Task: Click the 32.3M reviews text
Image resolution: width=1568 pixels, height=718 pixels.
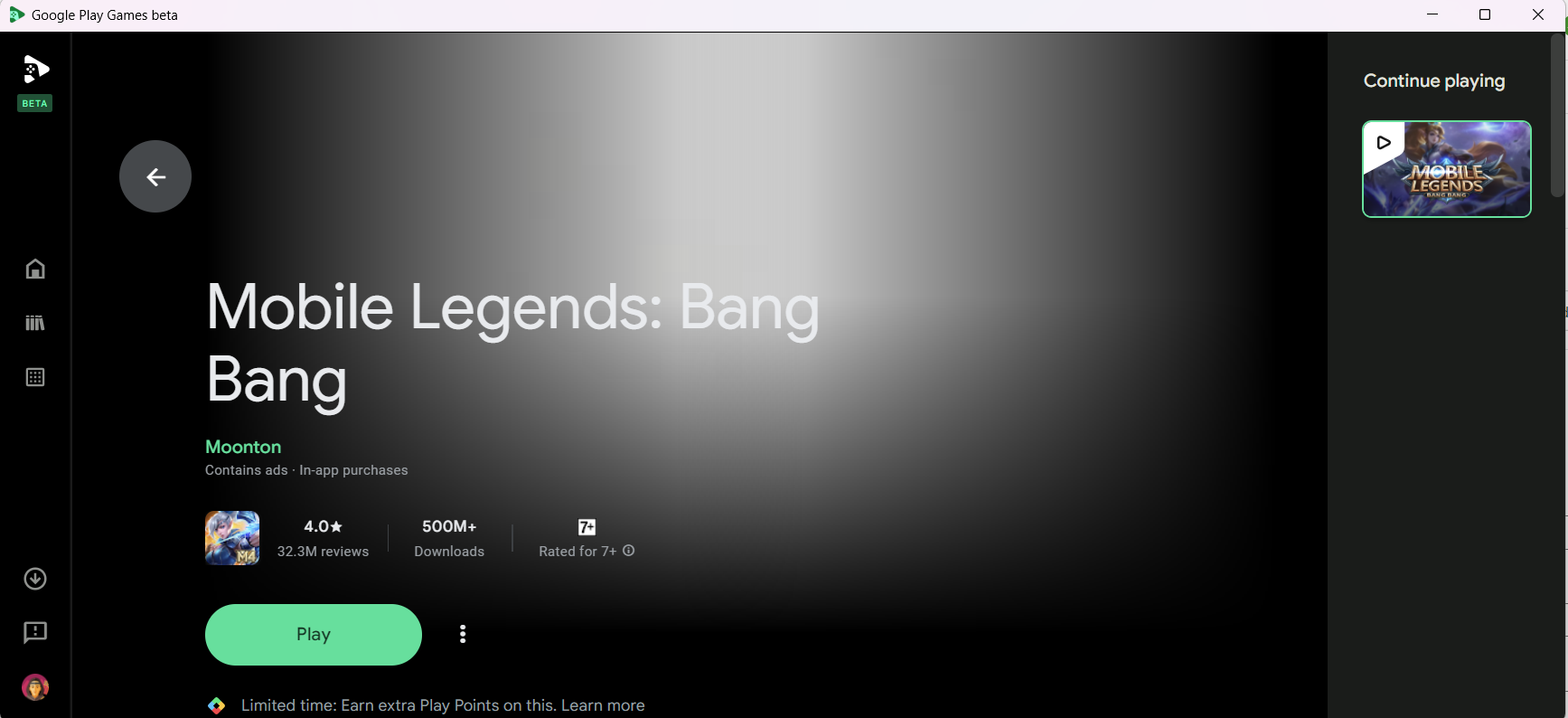Action: tap(323, 552)
